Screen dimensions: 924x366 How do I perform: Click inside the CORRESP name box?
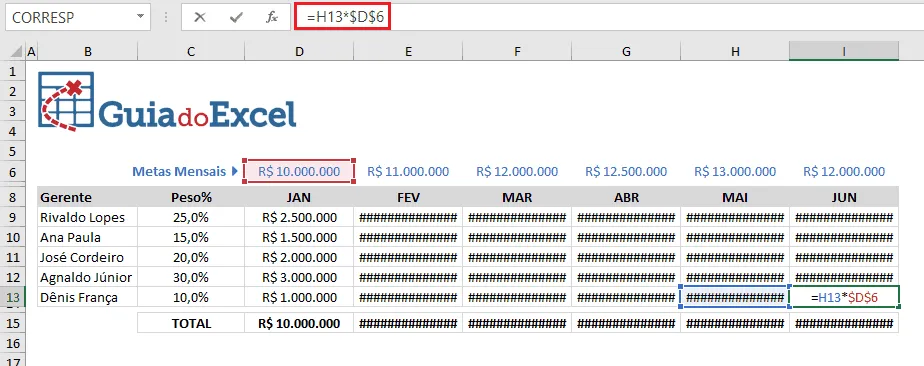click(x=71, y=17)
